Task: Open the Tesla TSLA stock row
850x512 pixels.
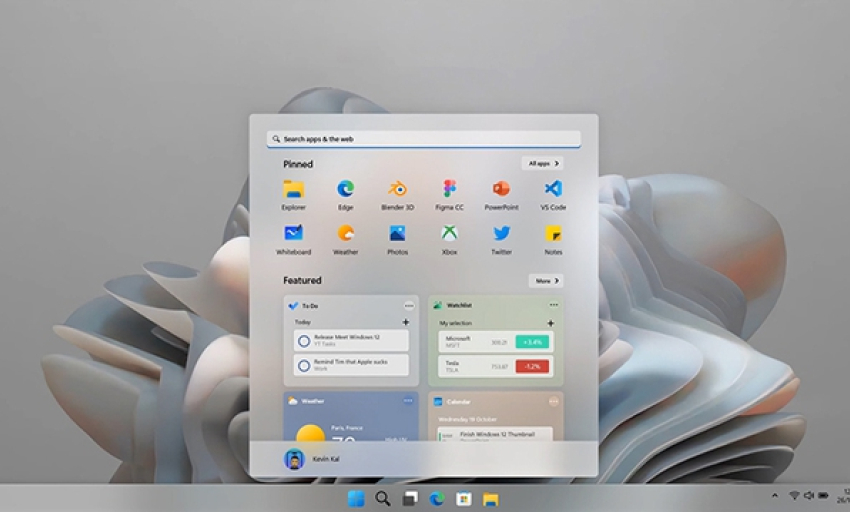Action: pos(496,366)
